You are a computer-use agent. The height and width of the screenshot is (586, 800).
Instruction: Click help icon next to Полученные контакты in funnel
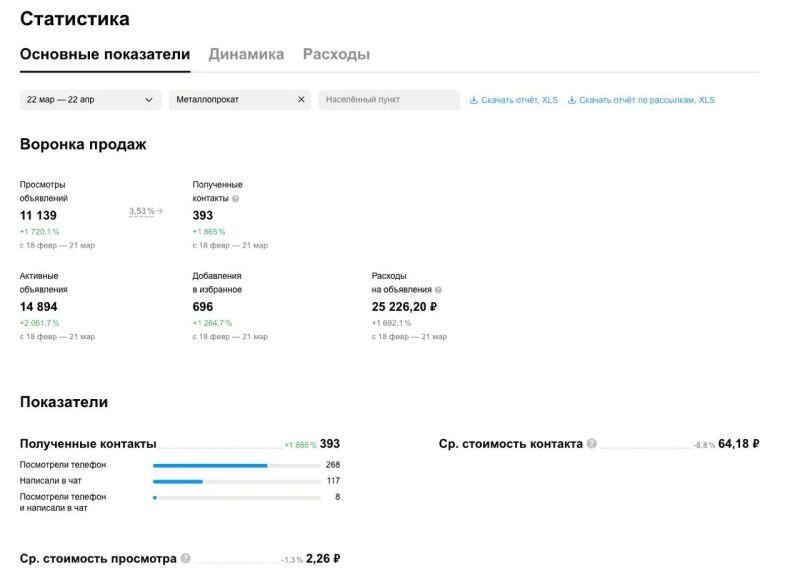point(235,198)
